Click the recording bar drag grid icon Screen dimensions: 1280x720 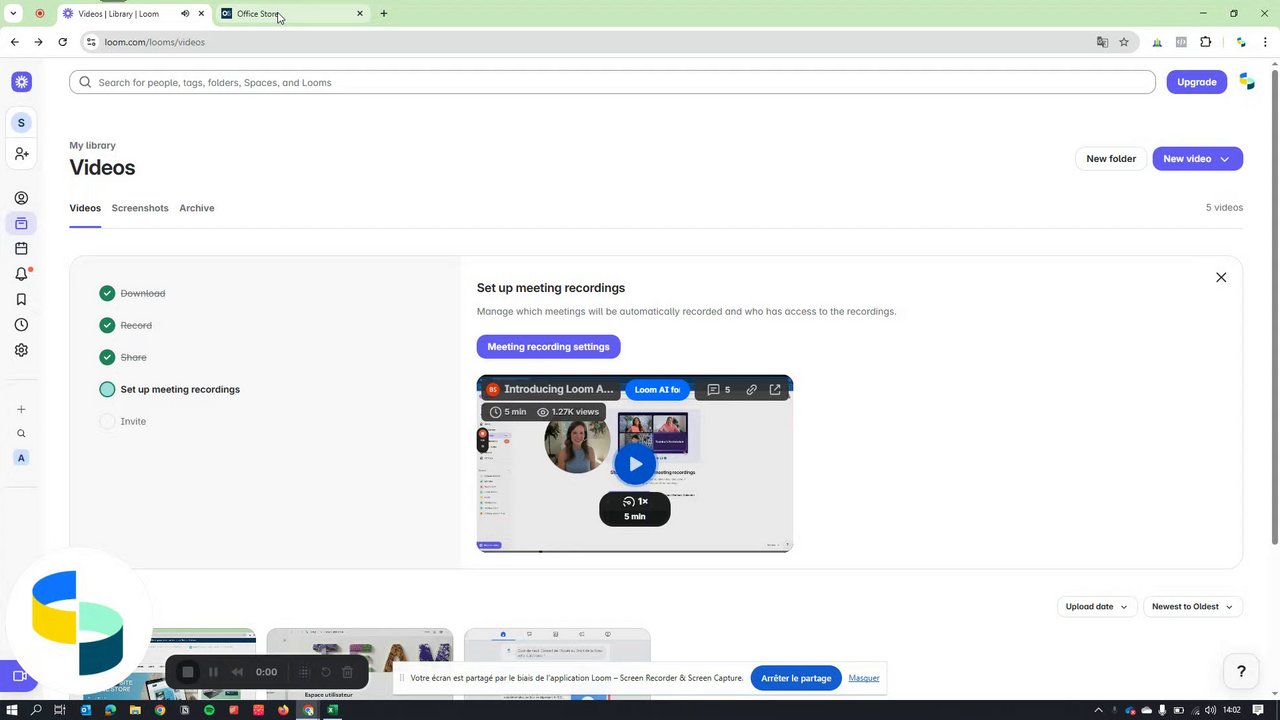[x=304, y=672]
